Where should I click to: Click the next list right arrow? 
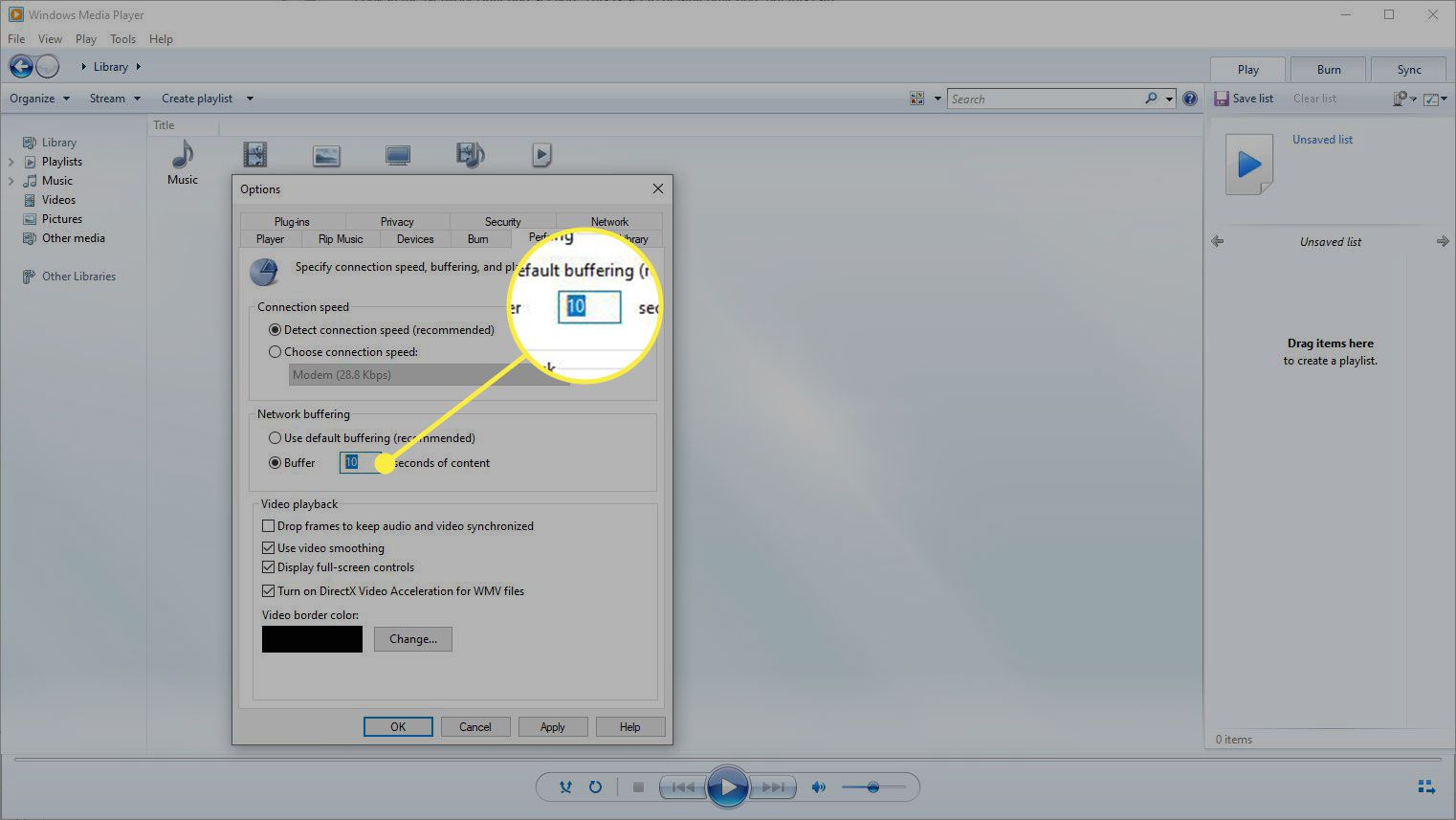pos(1443,241)
